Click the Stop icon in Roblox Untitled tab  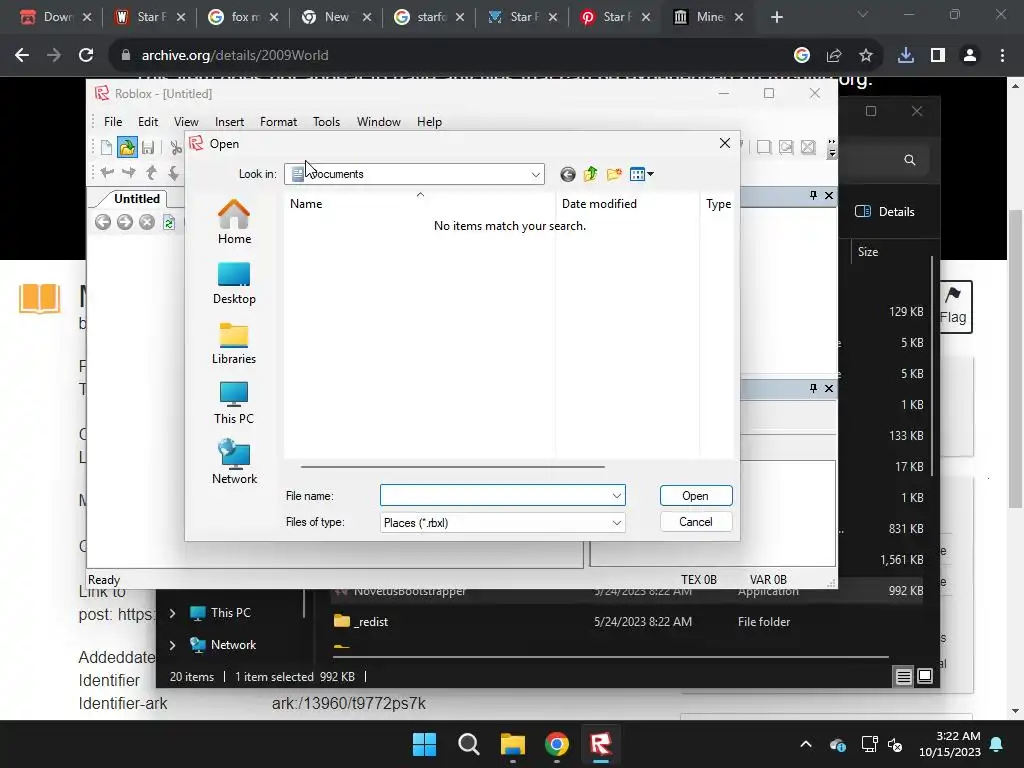click(147, 223)
